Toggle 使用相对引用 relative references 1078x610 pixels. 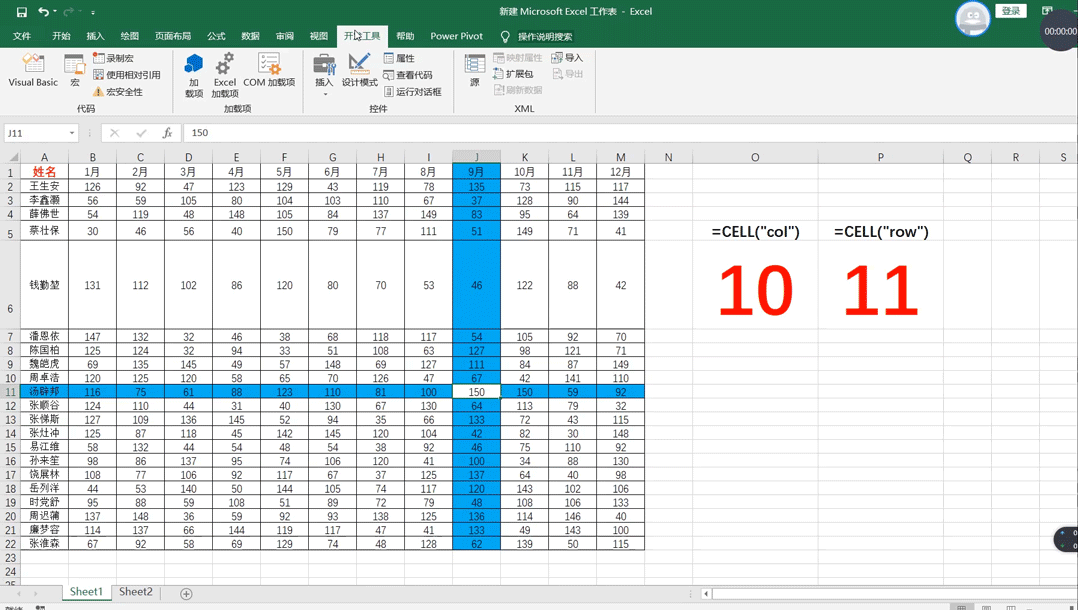[126, 75]
